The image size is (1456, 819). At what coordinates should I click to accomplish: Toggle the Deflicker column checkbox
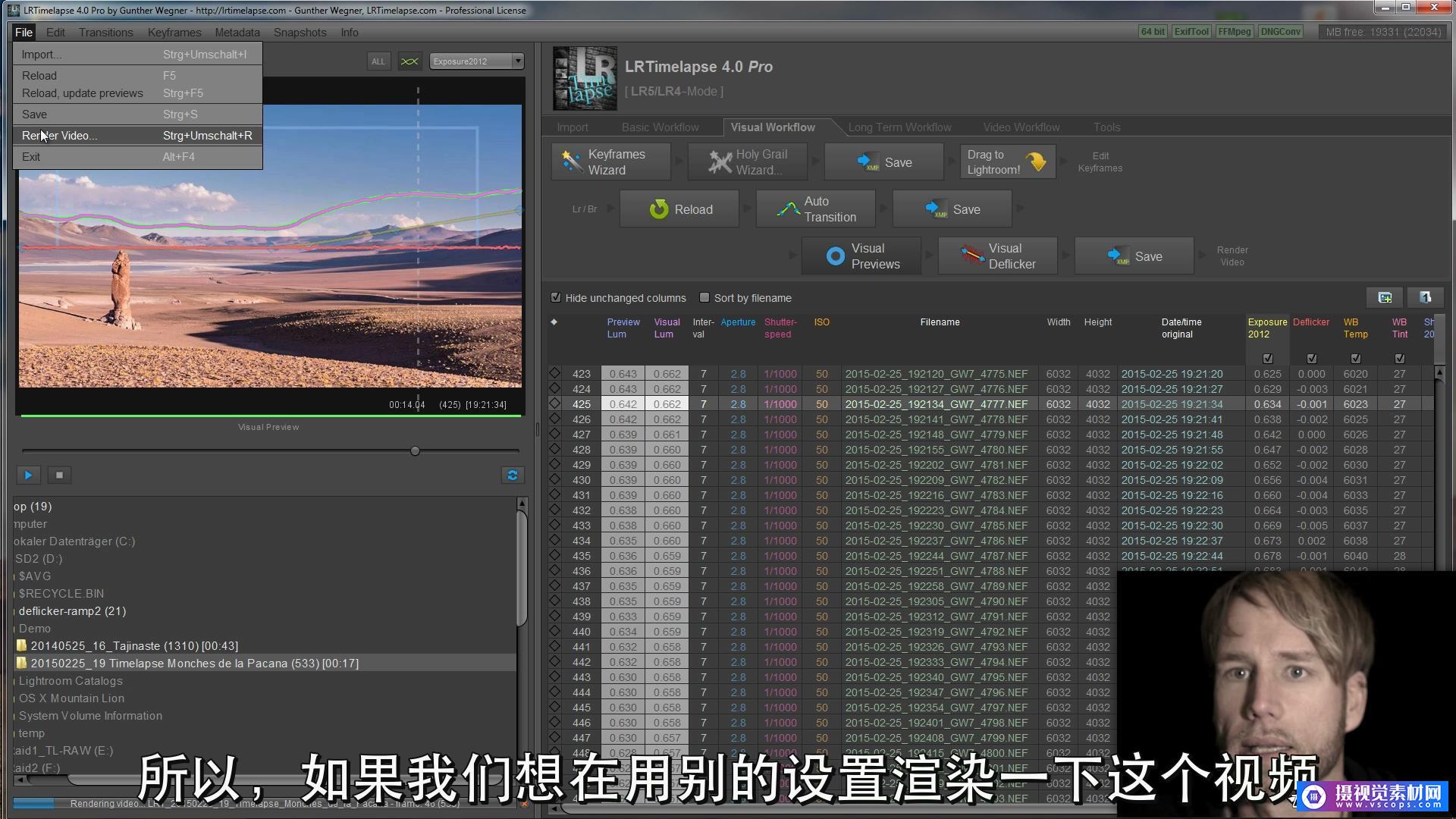1312,359
